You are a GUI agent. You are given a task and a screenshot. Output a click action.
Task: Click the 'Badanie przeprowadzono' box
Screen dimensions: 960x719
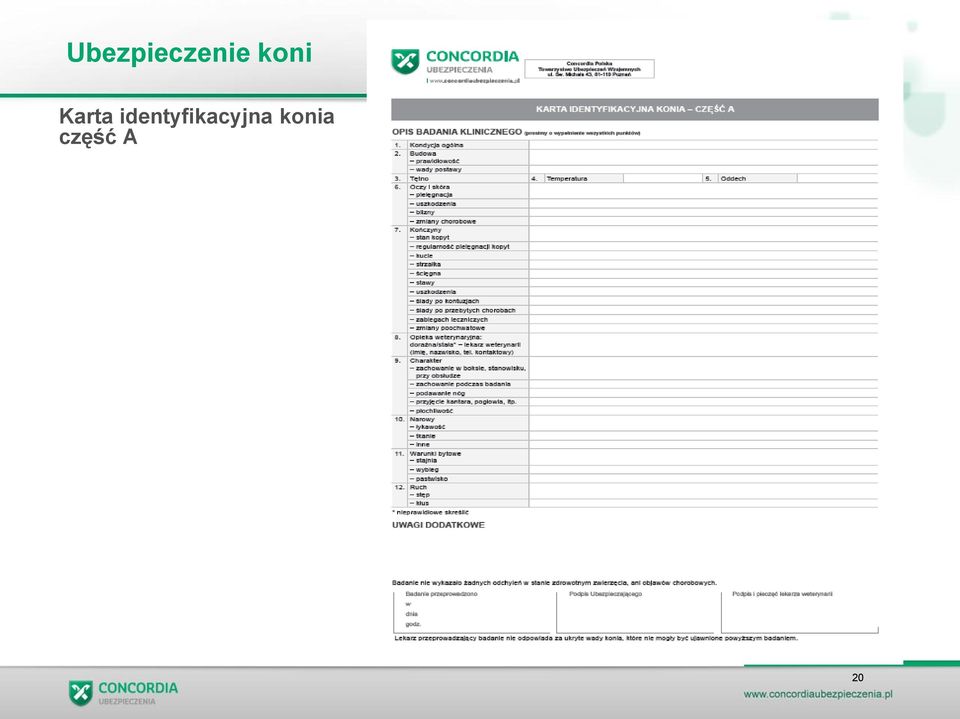point(471,611)
